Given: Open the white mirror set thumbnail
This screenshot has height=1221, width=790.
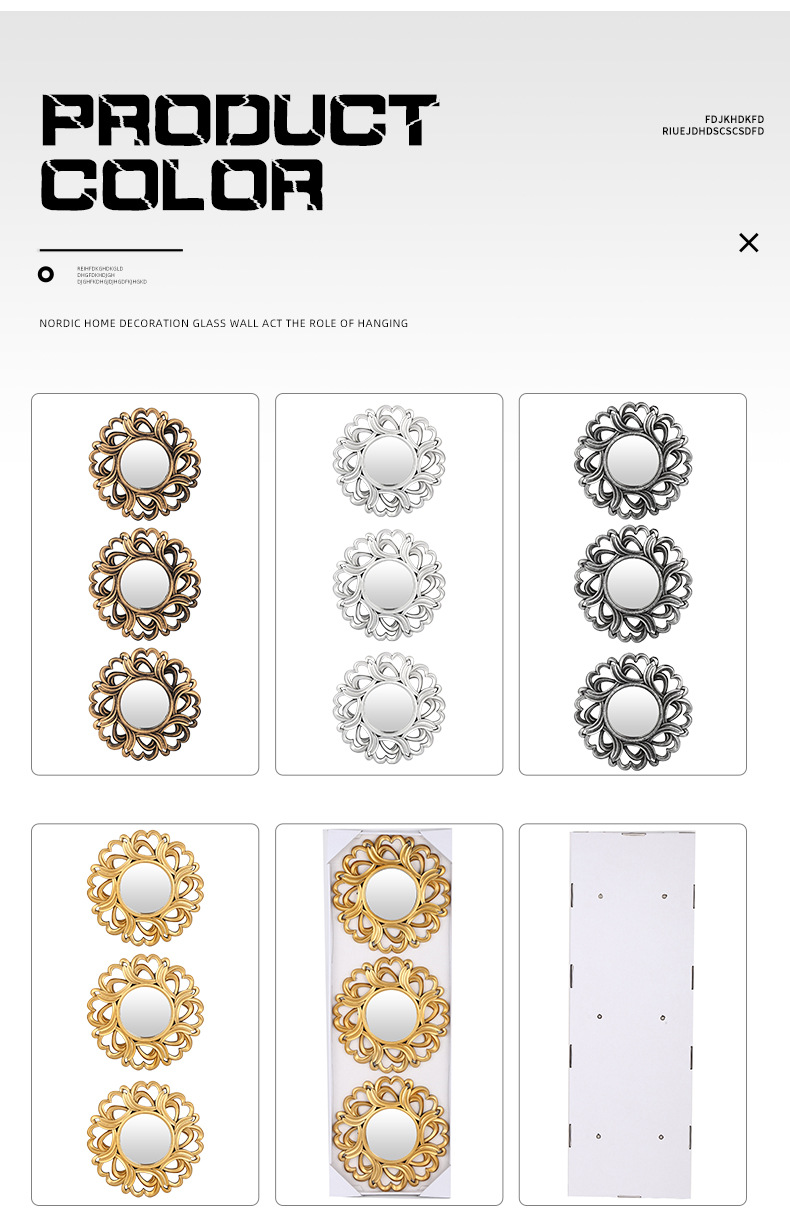Looking at the screenshot, I should [x=389, y=584].
